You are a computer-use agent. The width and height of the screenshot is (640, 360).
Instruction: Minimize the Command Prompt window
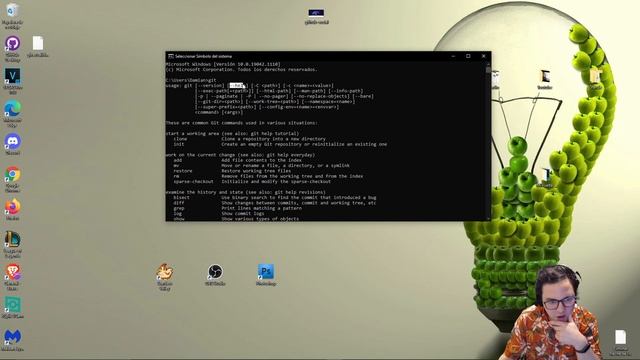click(x=453, y=56)
